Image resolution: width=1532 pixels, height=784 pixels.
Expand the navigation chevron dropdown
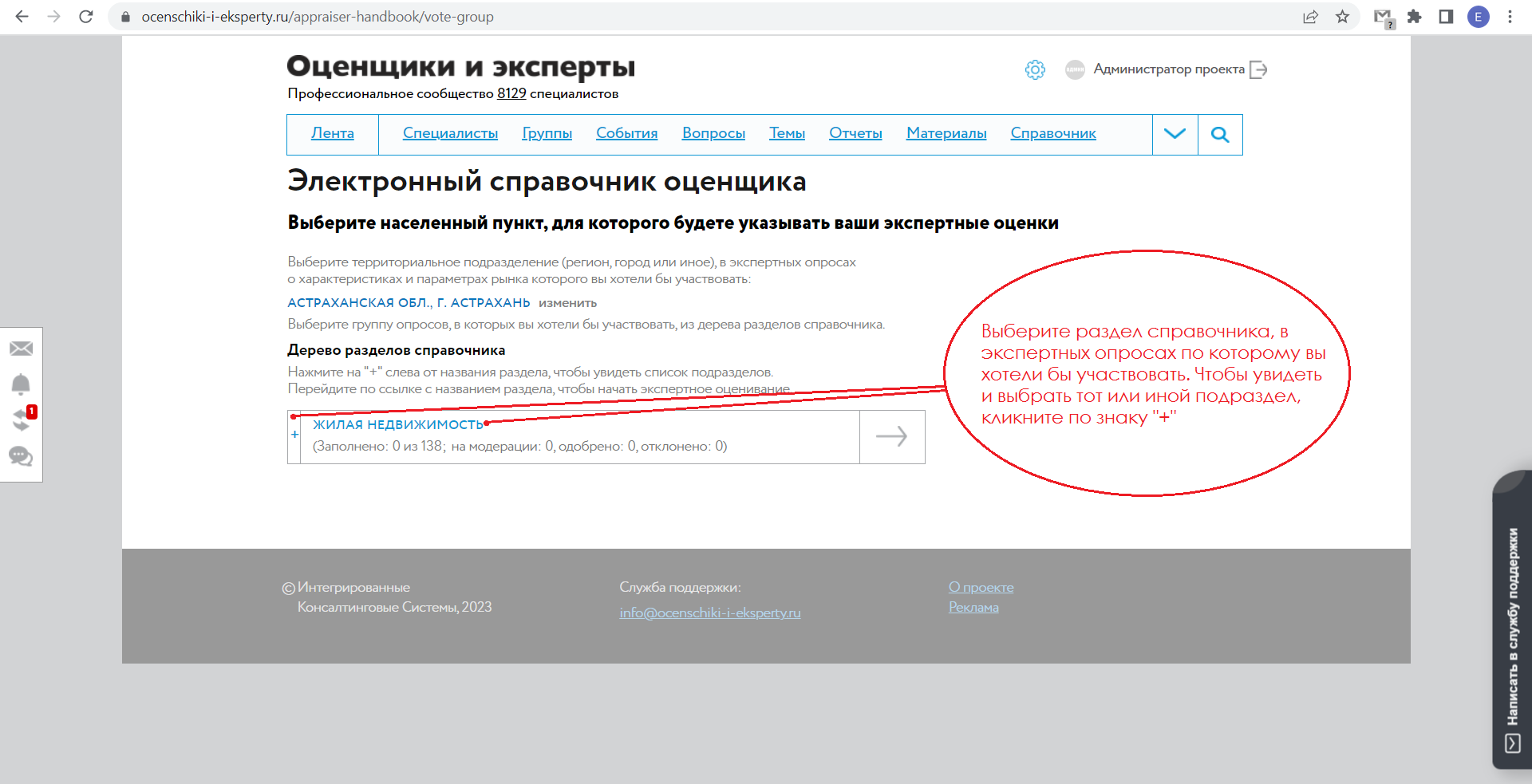pyautogui.click(x=1175, y=134)
